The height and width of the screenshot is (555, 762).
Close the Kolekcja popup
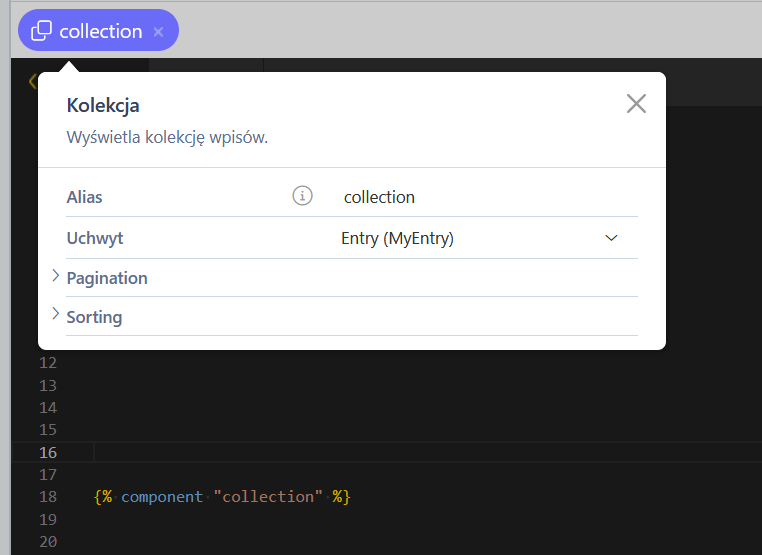tap(636, 104)
